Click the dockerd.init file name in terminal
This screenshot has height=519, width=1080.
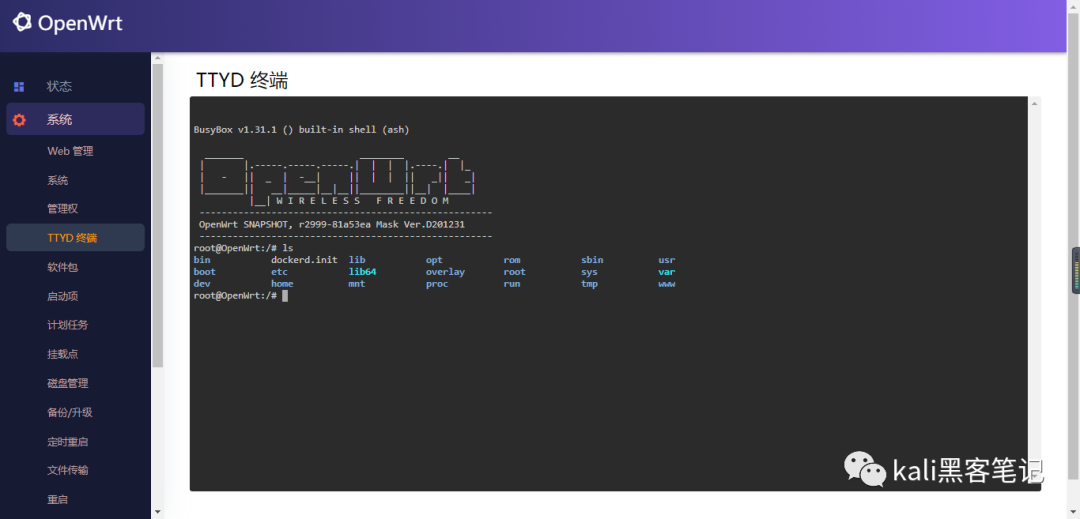pyautogui.click(x=304, y=260)
